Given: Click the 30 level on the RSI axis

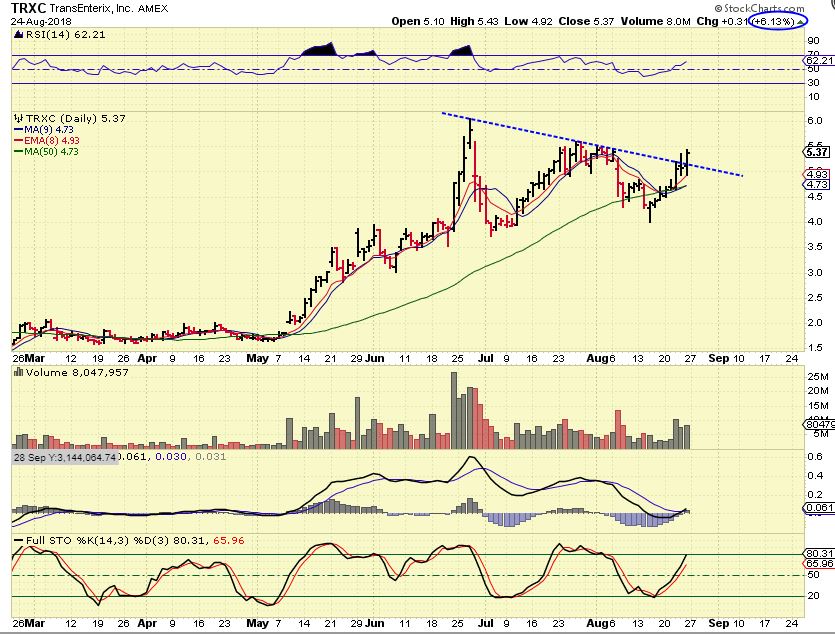Looking at the screenshot, I should 813,83.
